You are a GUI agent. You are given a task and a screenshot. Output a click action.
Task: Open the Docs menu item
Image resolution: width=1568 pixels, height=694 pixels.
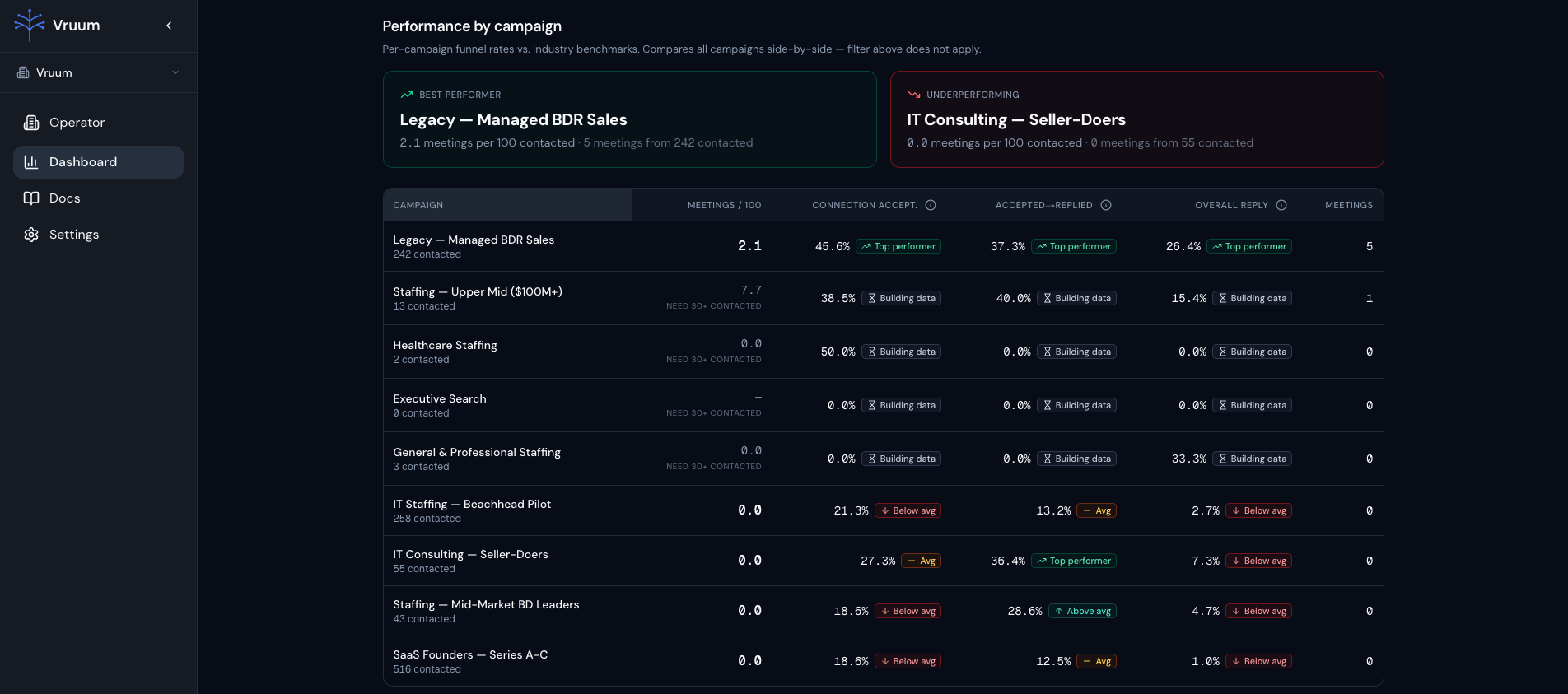tap(98, 198)
